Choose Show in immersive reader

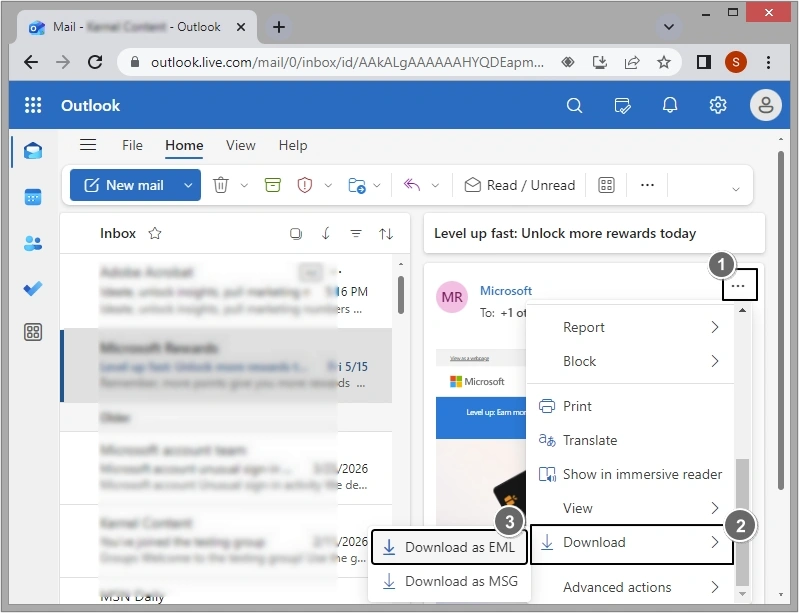[x=630, y=474]
